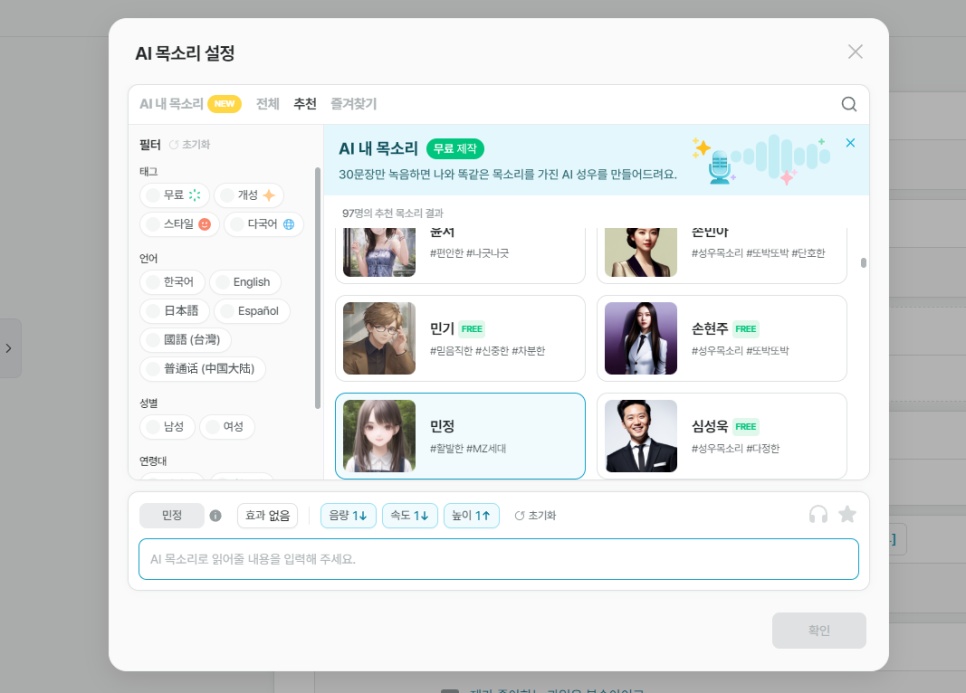Select the 심성욱 voice card
Screen dimensions: 966x693
coord(722,436)
